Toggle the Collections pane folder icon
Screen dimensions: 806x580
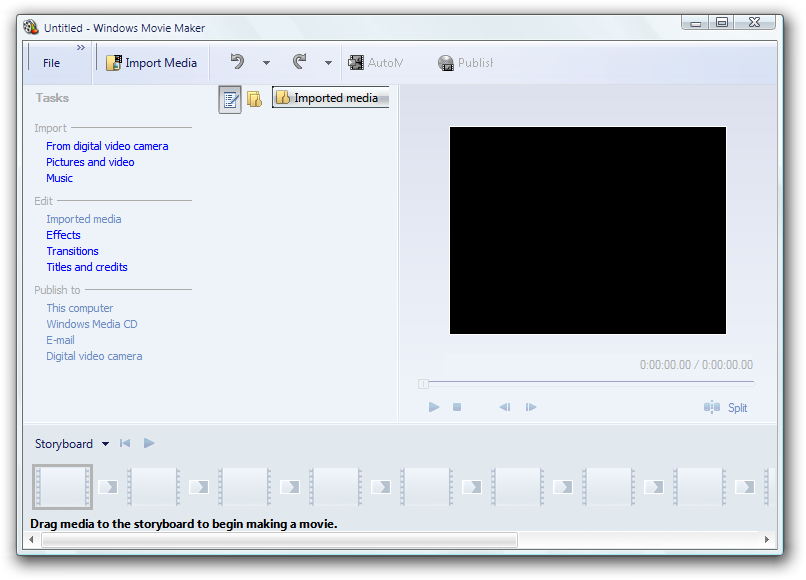pyautogui.click(x=255, y=99)
